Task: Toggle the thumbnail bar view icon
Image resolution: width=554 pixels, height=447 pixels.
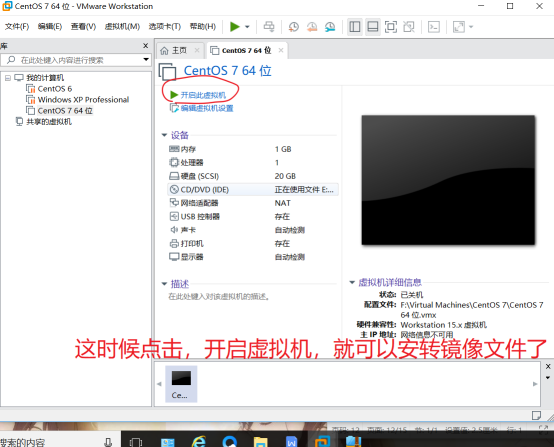Action: click(x=373, y=27)
